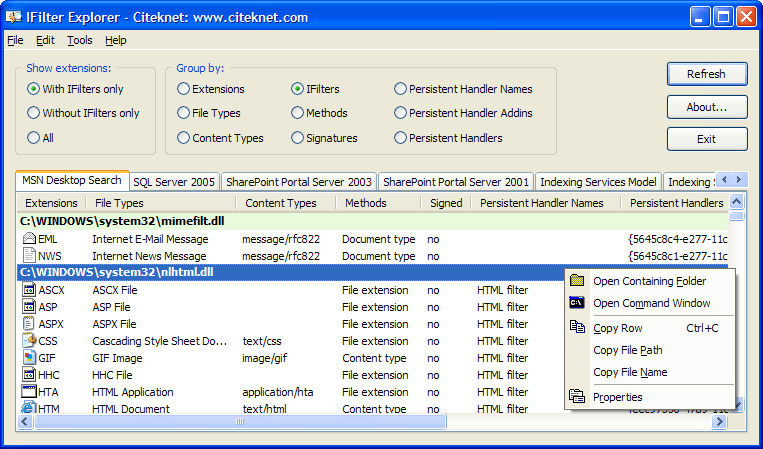Click the GIF image icon
This screenshot has height=449, width=763.
[x=29, y=358]
